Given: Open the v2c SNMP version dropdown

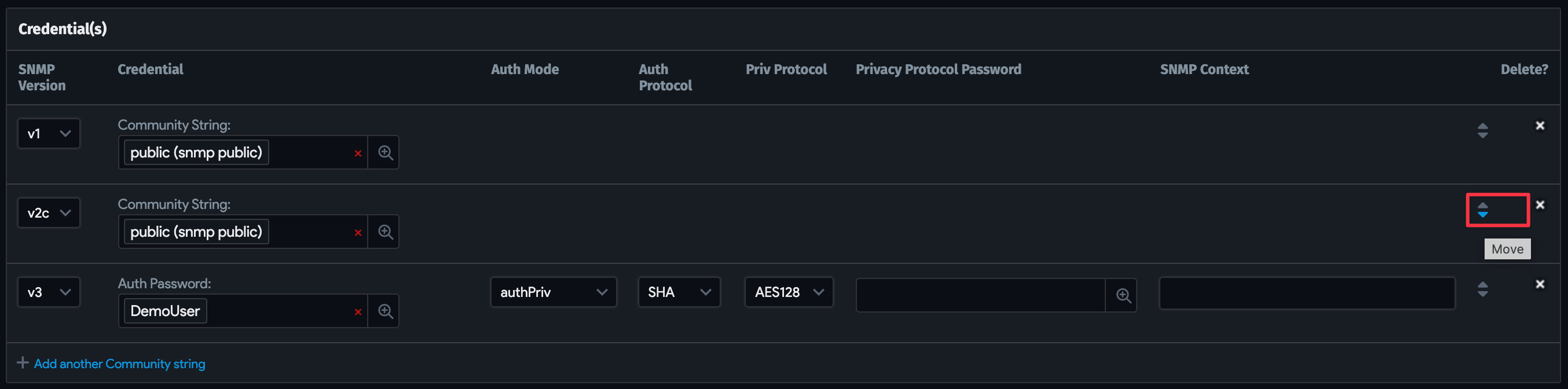Looking at the screenshot, I should 49,213.
